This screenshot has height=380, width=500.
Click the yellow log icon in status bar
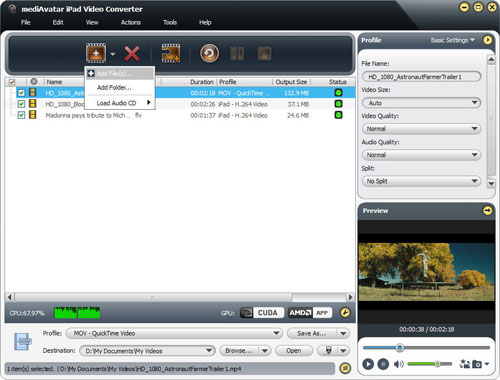[x=345, y=368]
